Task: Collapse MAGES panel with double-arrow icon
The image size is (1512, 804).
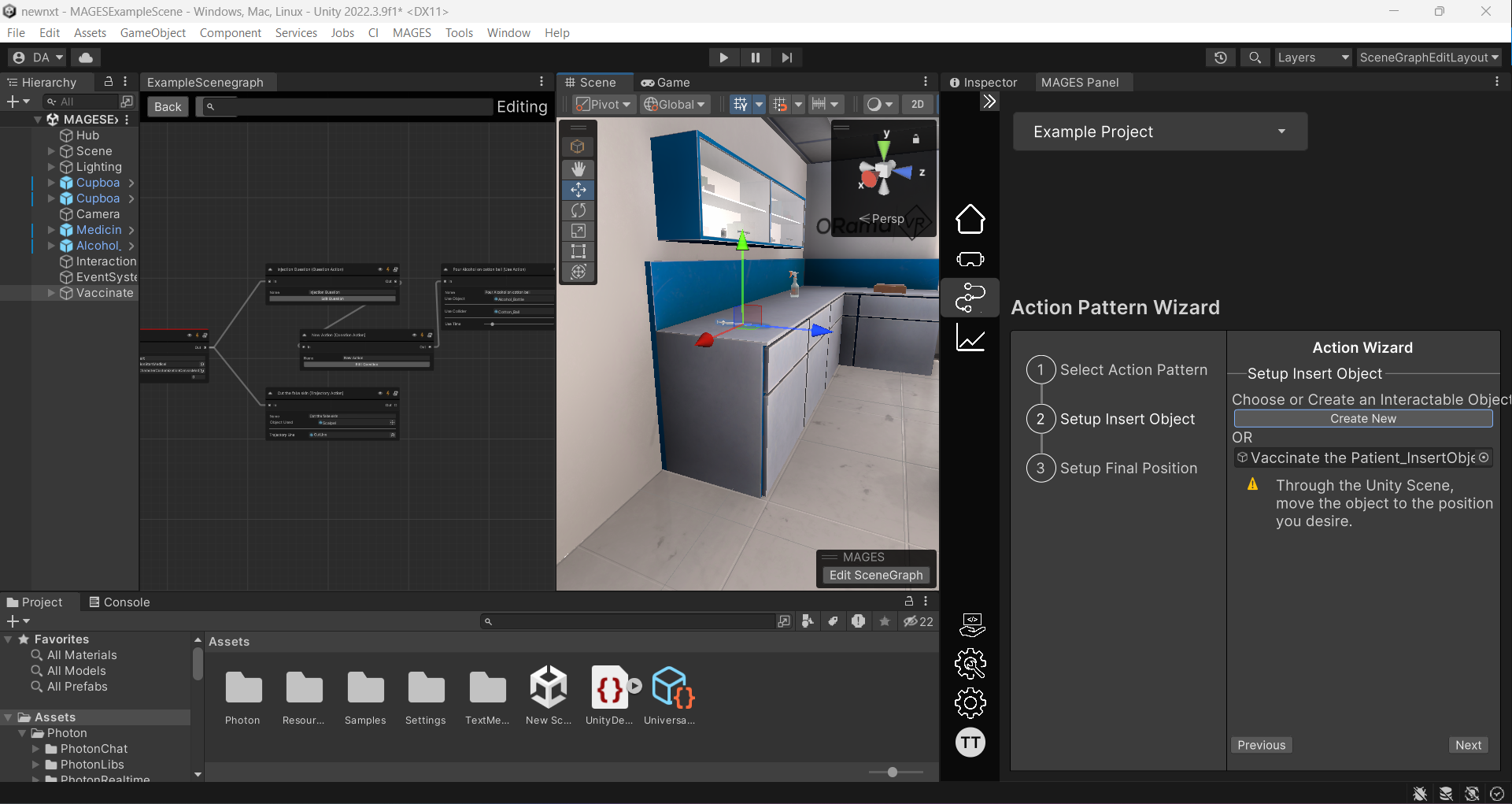Action: 989,102
